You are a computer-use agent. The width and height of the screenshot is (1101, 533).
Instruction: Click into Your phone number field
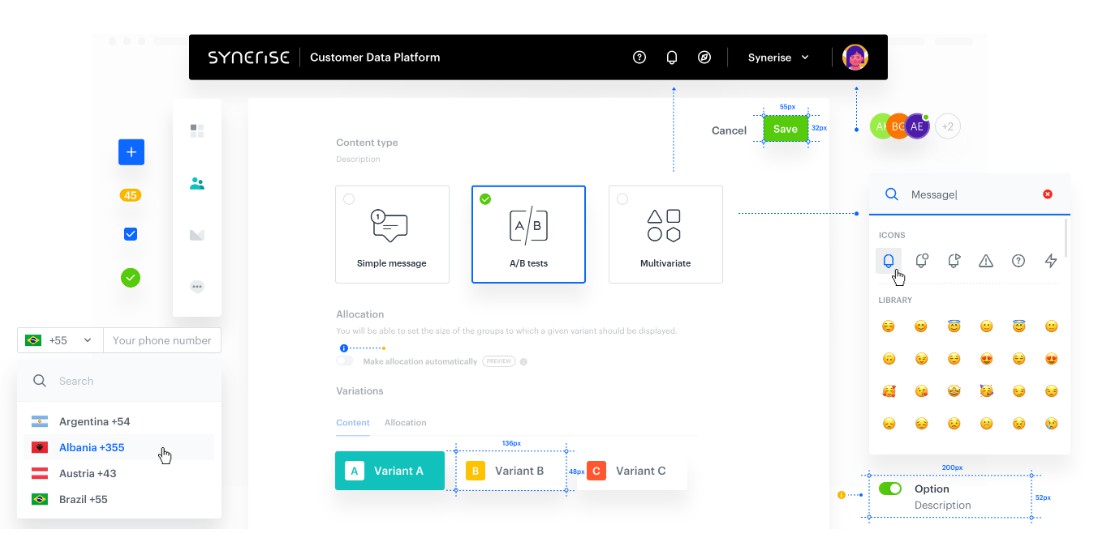pos(162,340)
